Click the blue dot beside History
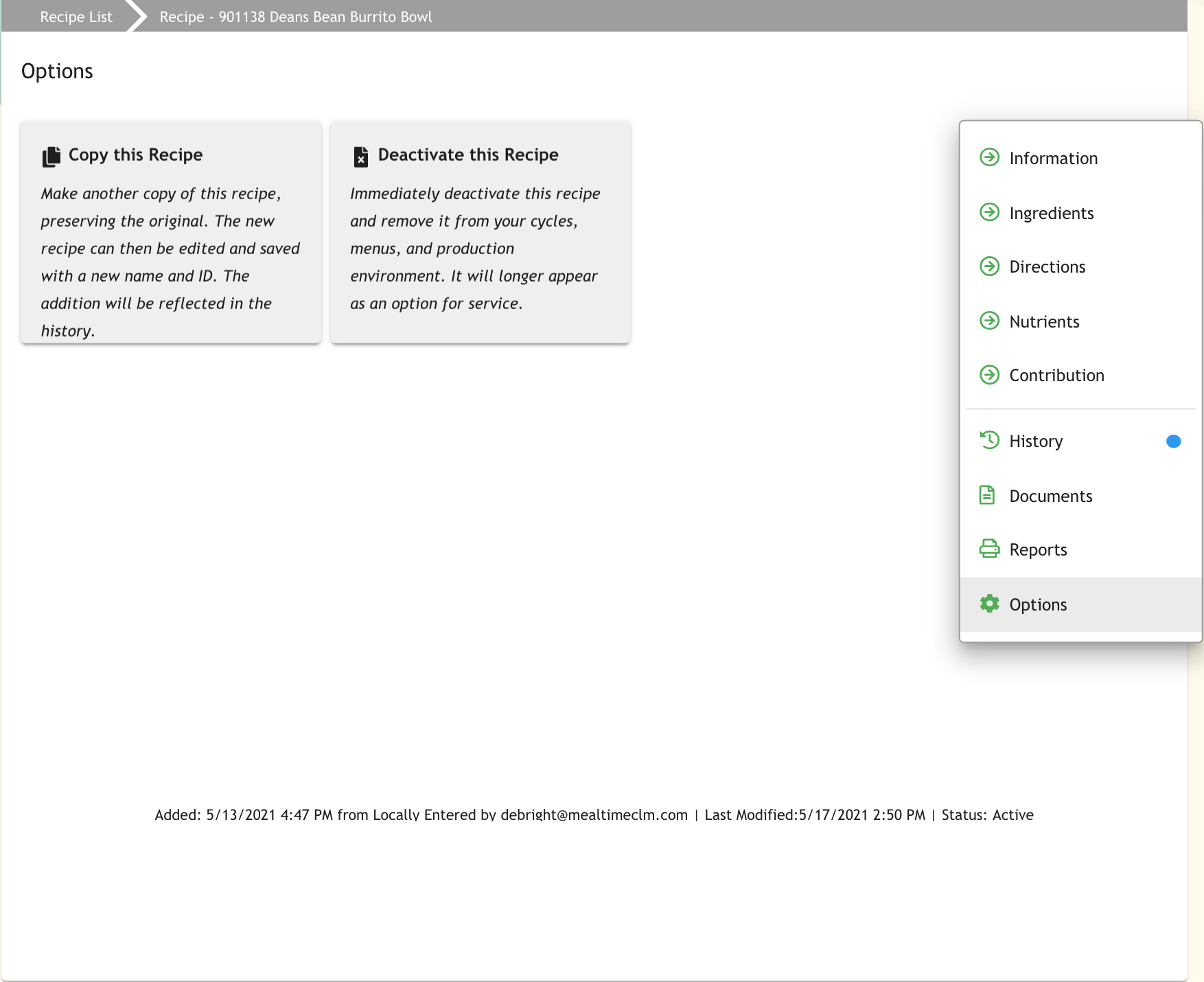 point(1174,442)
